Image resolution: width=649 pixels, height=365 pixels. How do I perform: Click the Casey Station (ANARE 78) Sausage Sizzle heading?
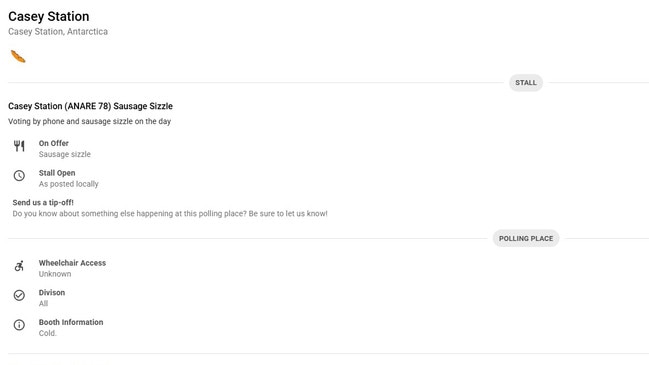click(90, 106)
